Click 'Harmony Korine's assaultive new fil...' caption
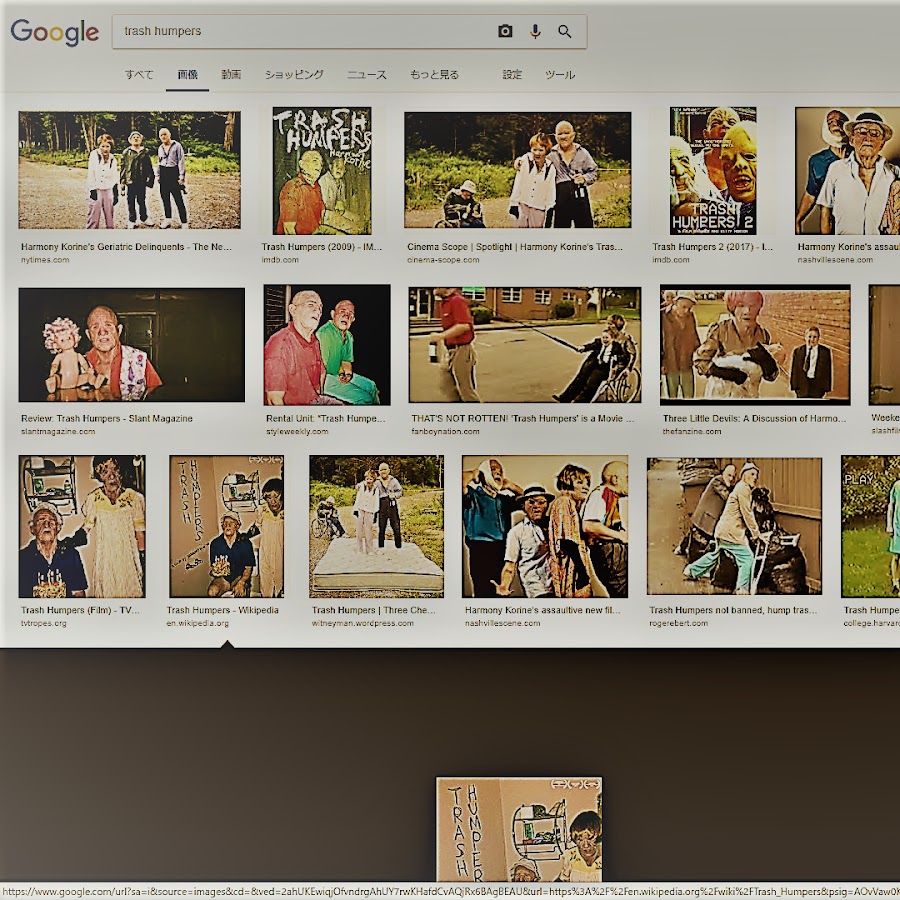 (x=542, y=610)
